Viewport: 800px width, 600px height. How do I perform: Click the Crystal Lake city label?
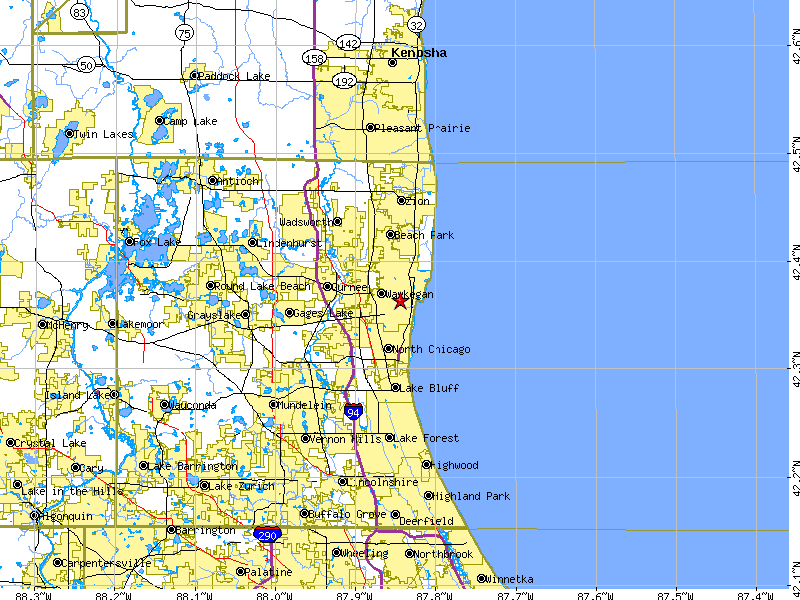49,443
